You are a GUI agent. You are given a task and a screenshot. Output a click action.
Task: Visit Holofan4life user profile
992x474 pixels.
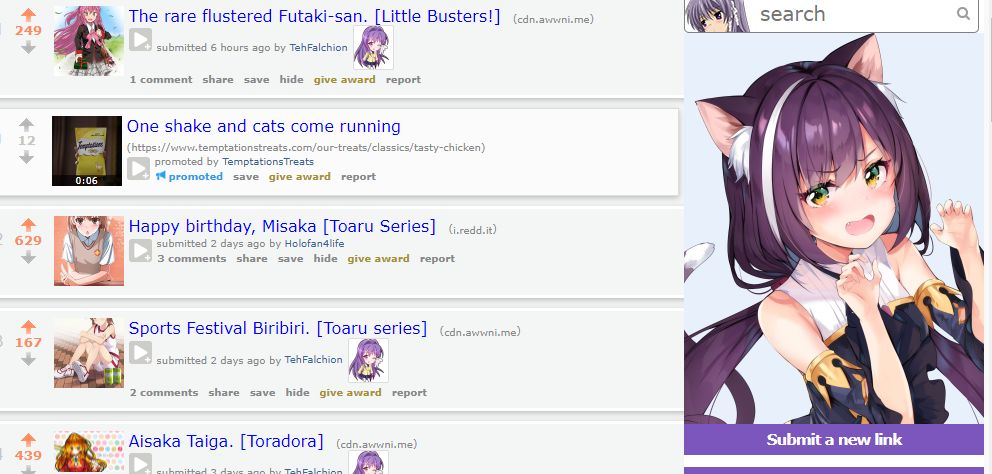point(314,244)
